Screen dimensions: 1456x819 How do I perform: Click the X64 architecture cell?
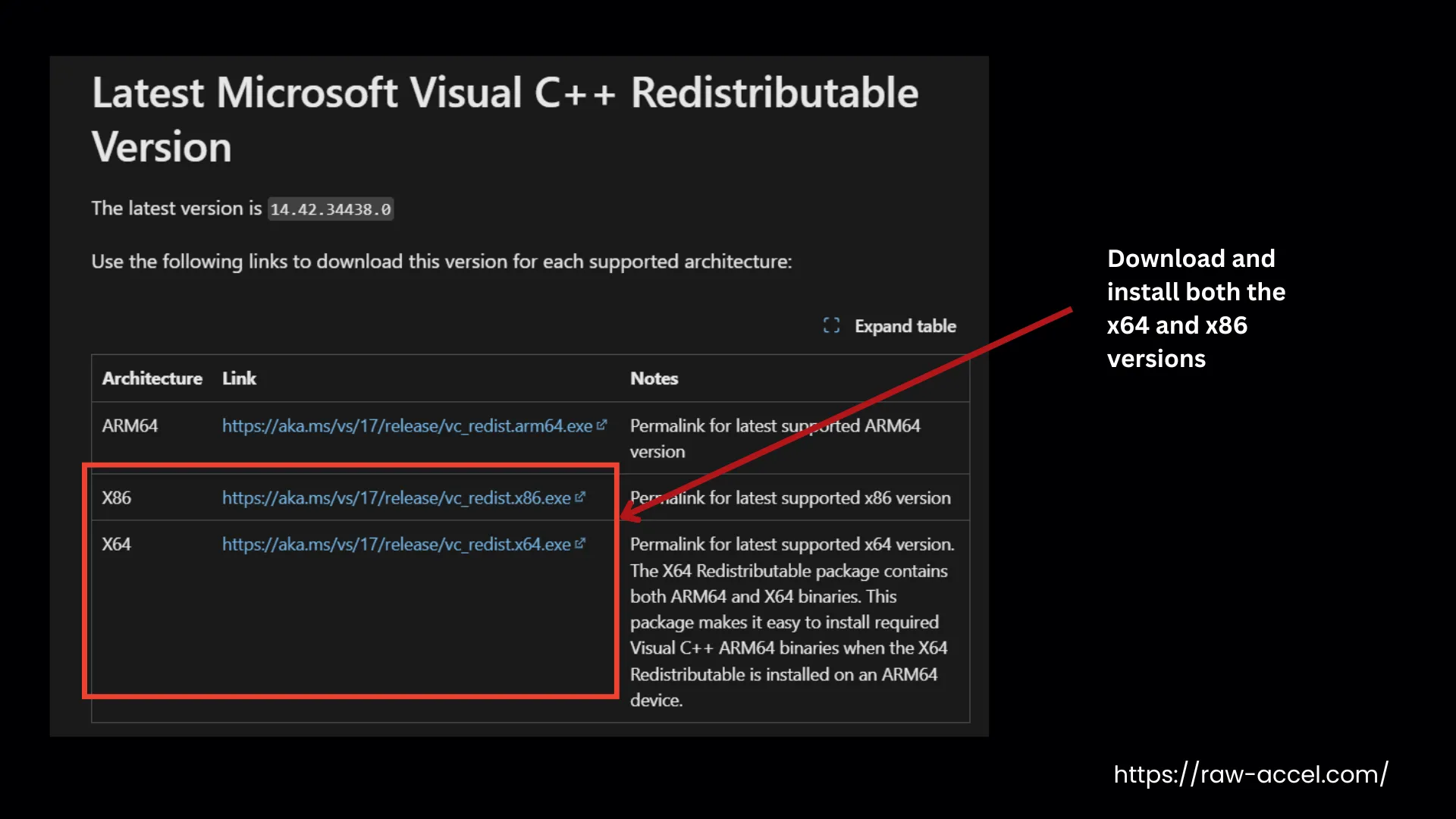(x=116, y=544)
